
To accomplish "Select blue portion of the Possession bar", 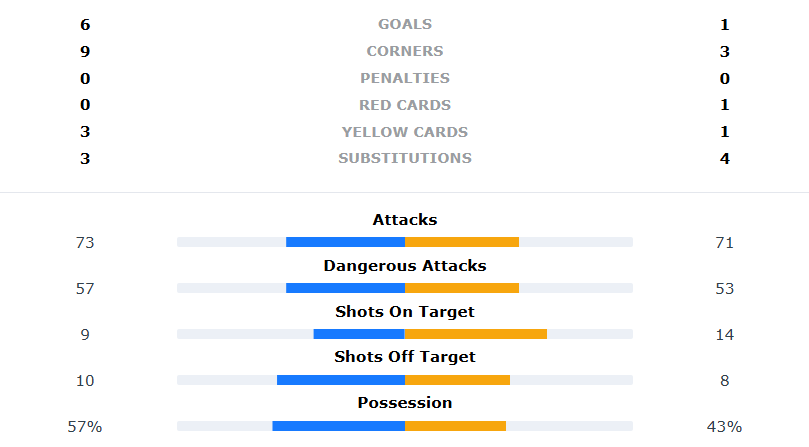I will tap(338, 426).
